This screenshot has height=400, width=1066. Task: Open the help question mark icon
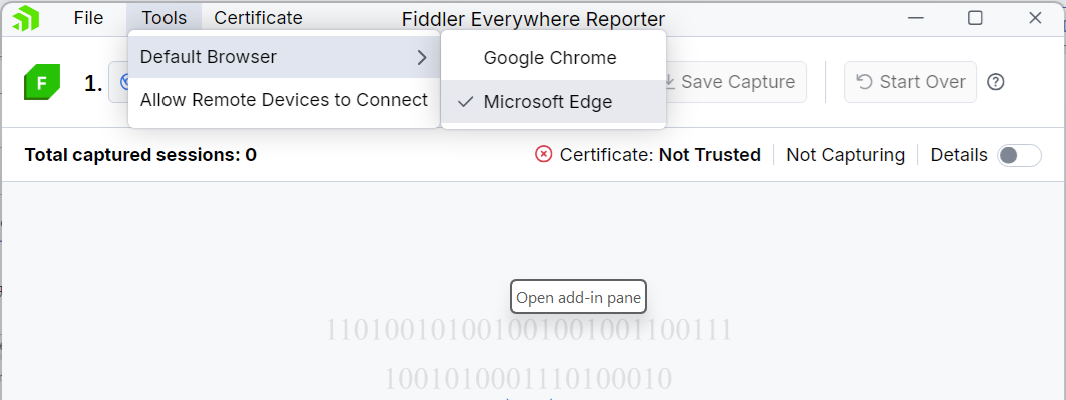[x=996, y=82]
